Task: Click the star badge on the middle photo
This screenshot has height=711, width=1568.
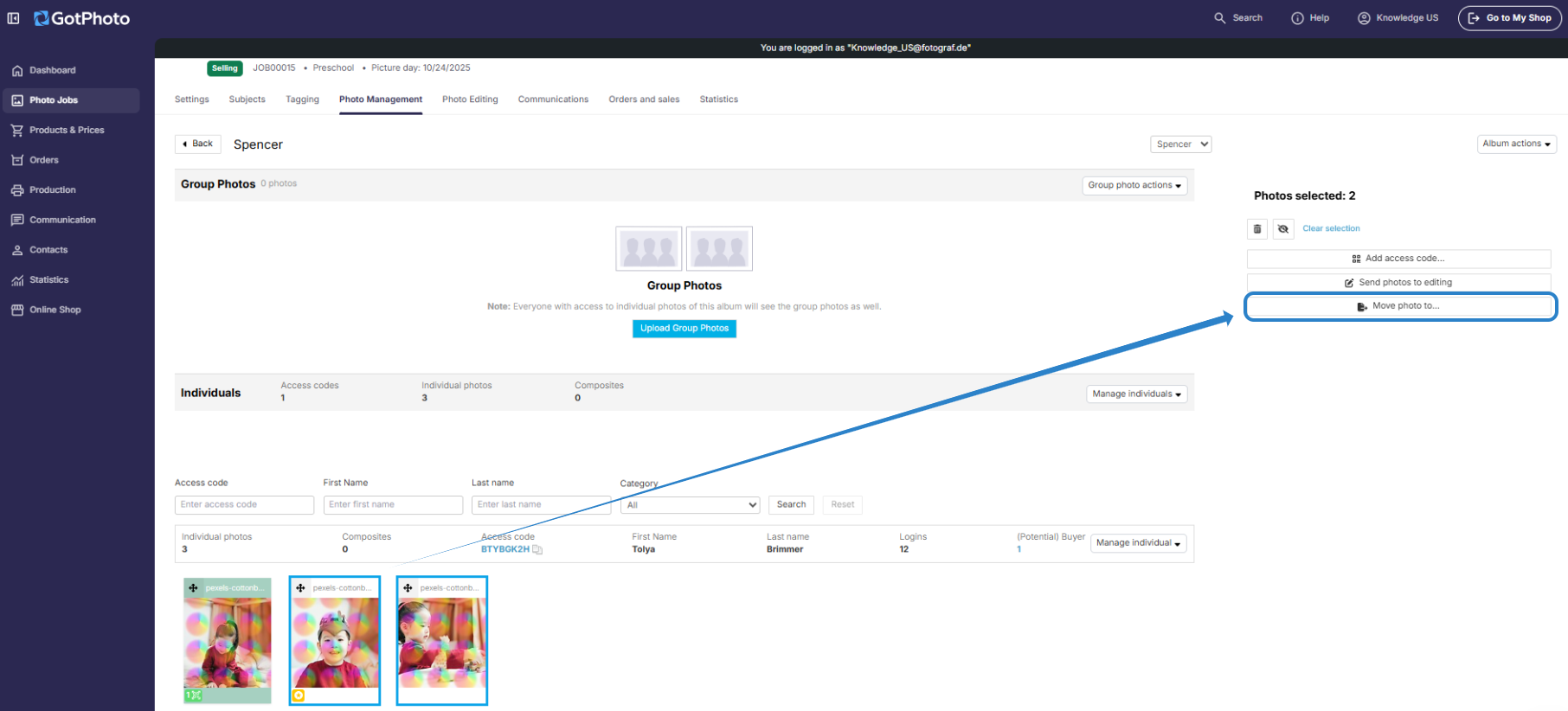Action: pyautogui.click(x=299, y=695)
